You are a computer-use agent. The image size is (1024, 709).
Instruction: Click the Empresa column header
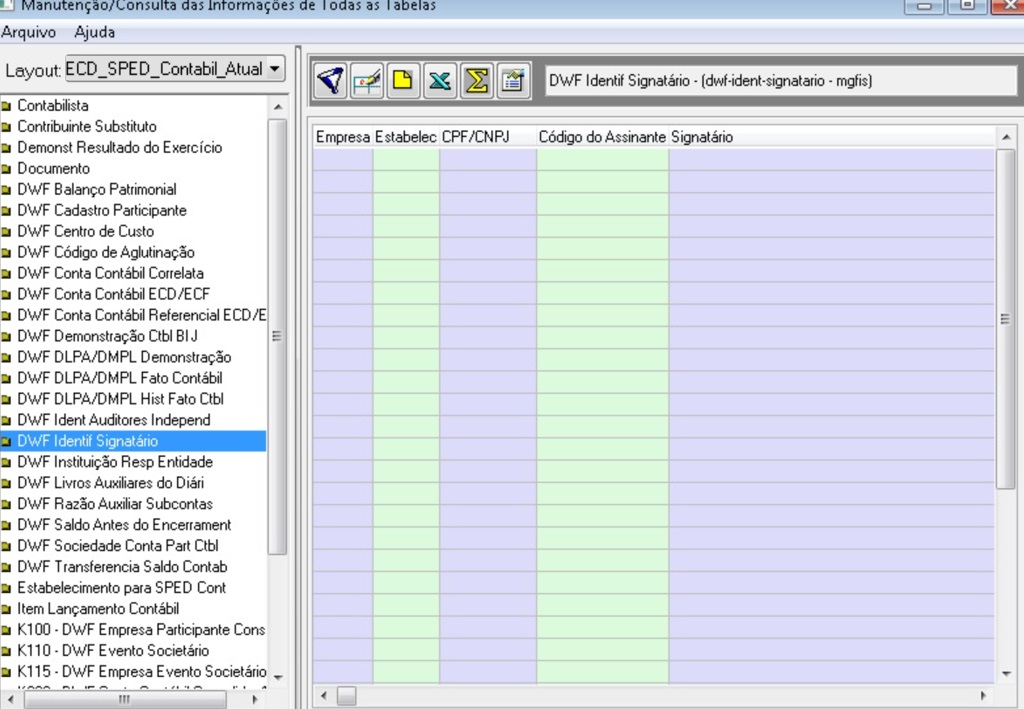pyautogui.click(x=343, y=137)
